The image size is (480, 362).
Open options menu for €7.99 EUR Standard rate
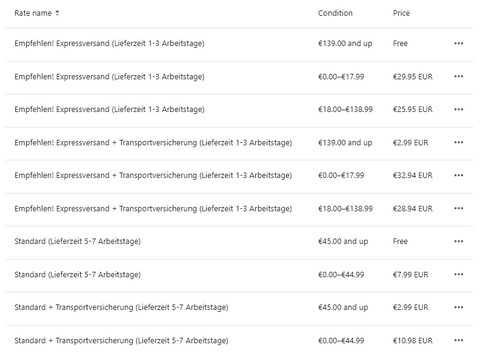[458, 274]
